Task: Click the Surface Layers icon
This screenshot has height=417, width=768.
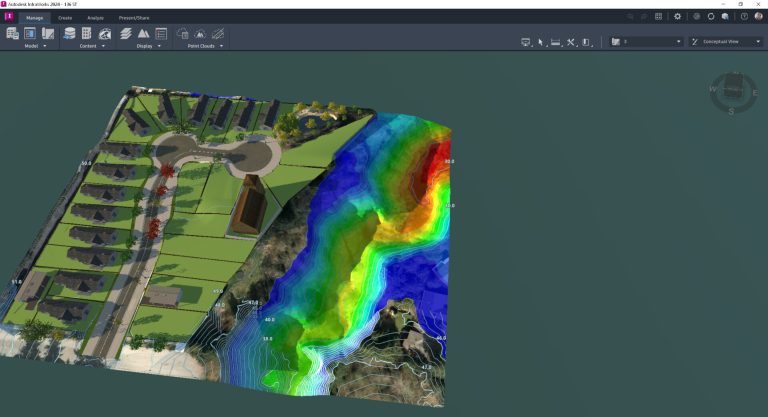Action: tap(126, 33)
